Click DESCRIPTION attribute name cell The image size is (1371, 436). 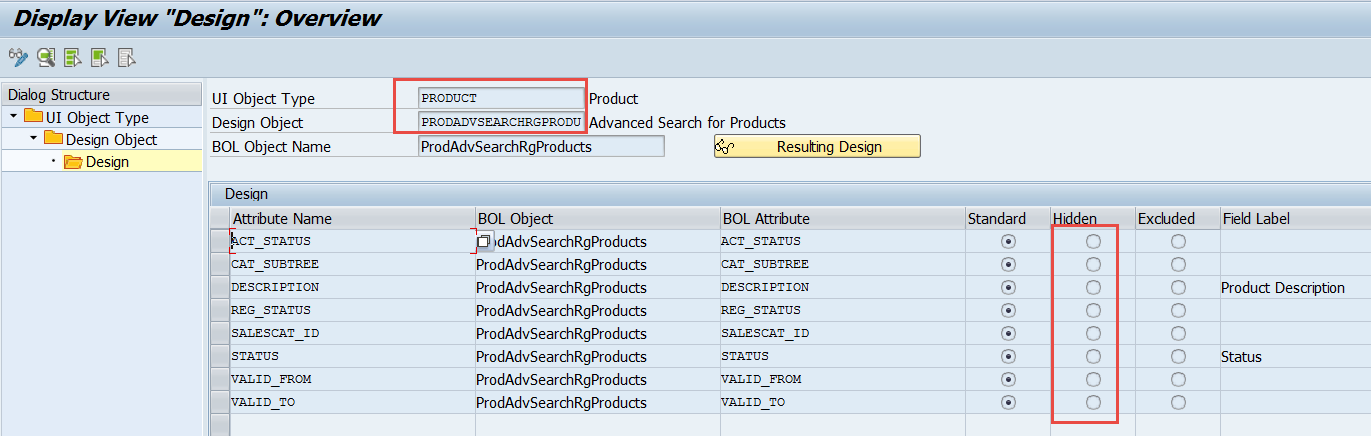point(352,287)
